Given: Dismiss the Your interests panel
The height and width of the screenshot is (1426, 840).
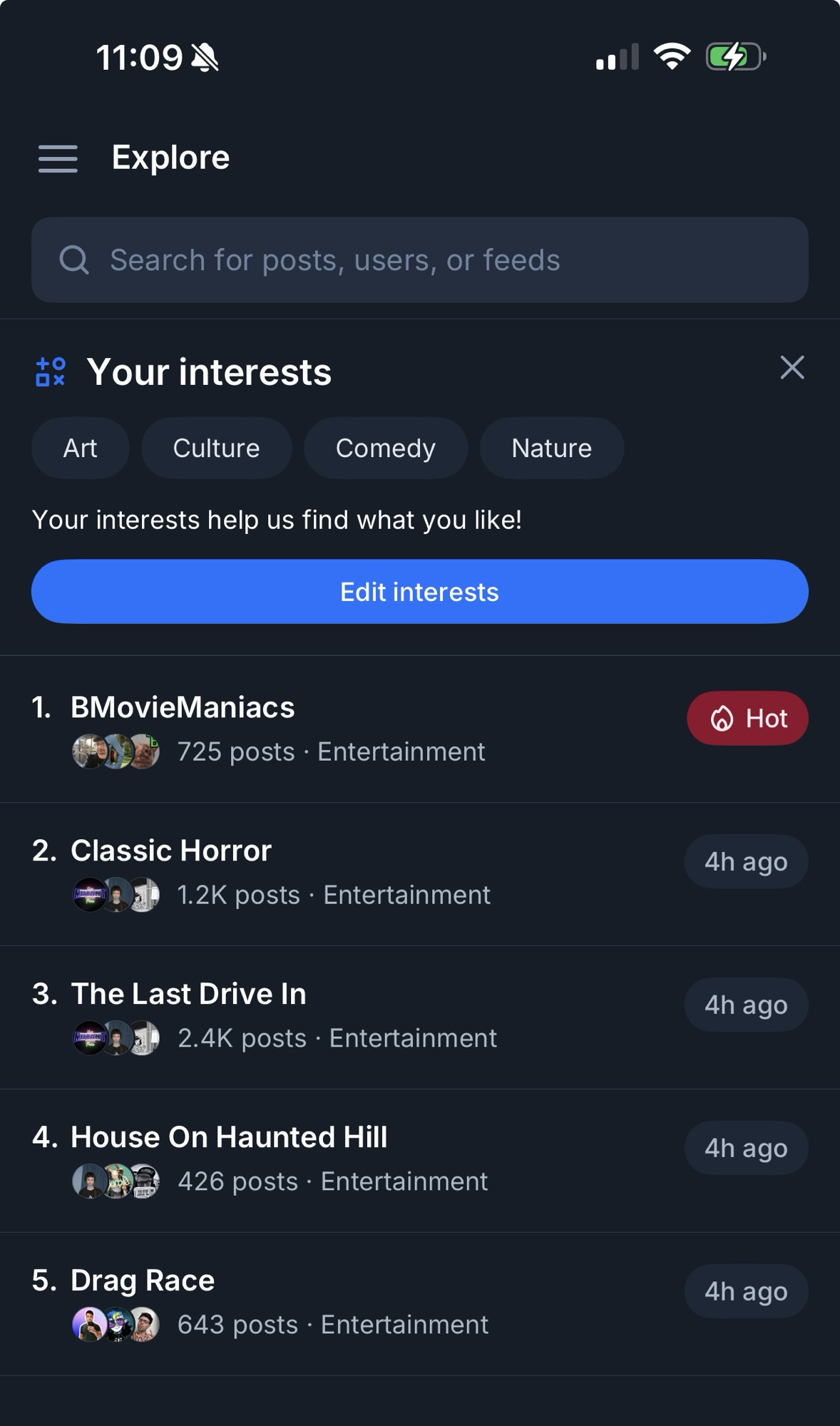Looking at the screenshot, I should pos(792,368).
